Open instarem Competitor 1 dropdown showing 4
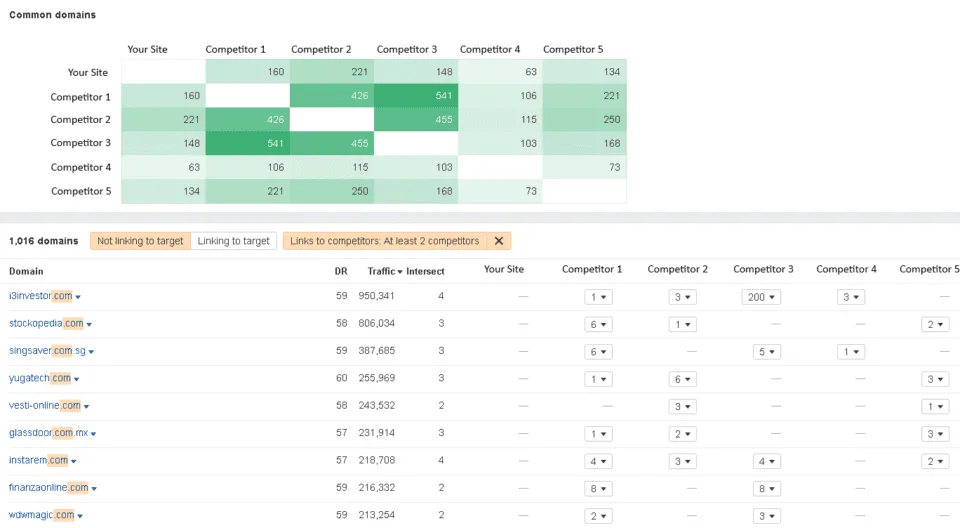This screenshot has height=528, width=960. pos(598,461)
